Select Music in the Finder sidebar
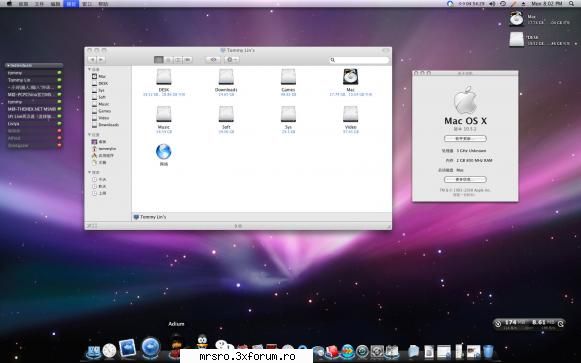581x363 pixels. pos(100,104)
